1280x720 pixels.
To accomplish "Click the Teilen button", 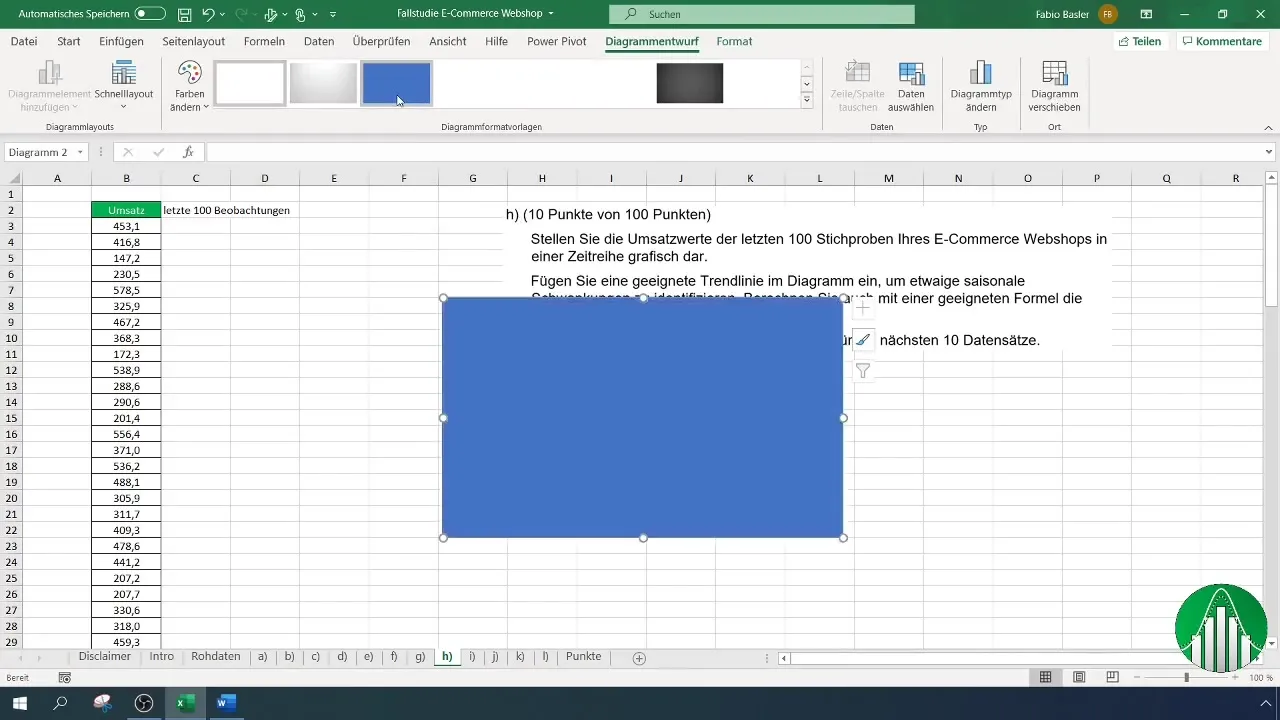I will (x=1140, y=41).
